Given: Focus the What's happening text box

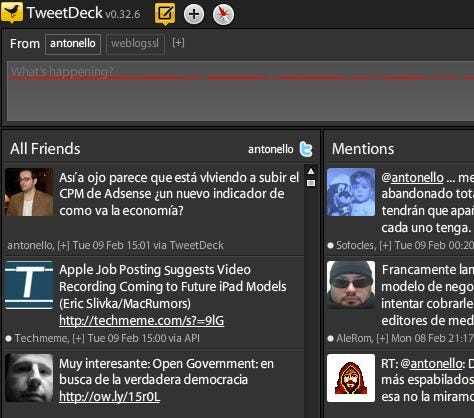Looking at the screenshot, I should click(x=240, y=91).
